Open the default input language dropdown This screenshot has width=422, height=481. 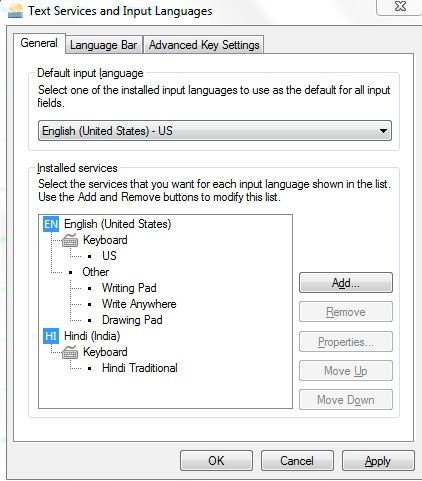(215, 131)
